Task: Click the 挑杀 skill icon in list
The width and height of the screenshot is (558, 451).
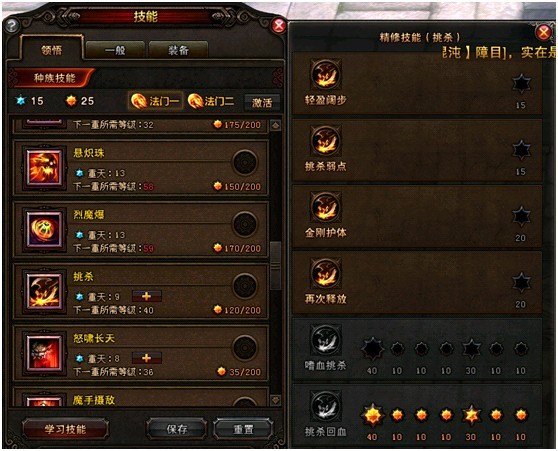Action: tap(44, 292)
